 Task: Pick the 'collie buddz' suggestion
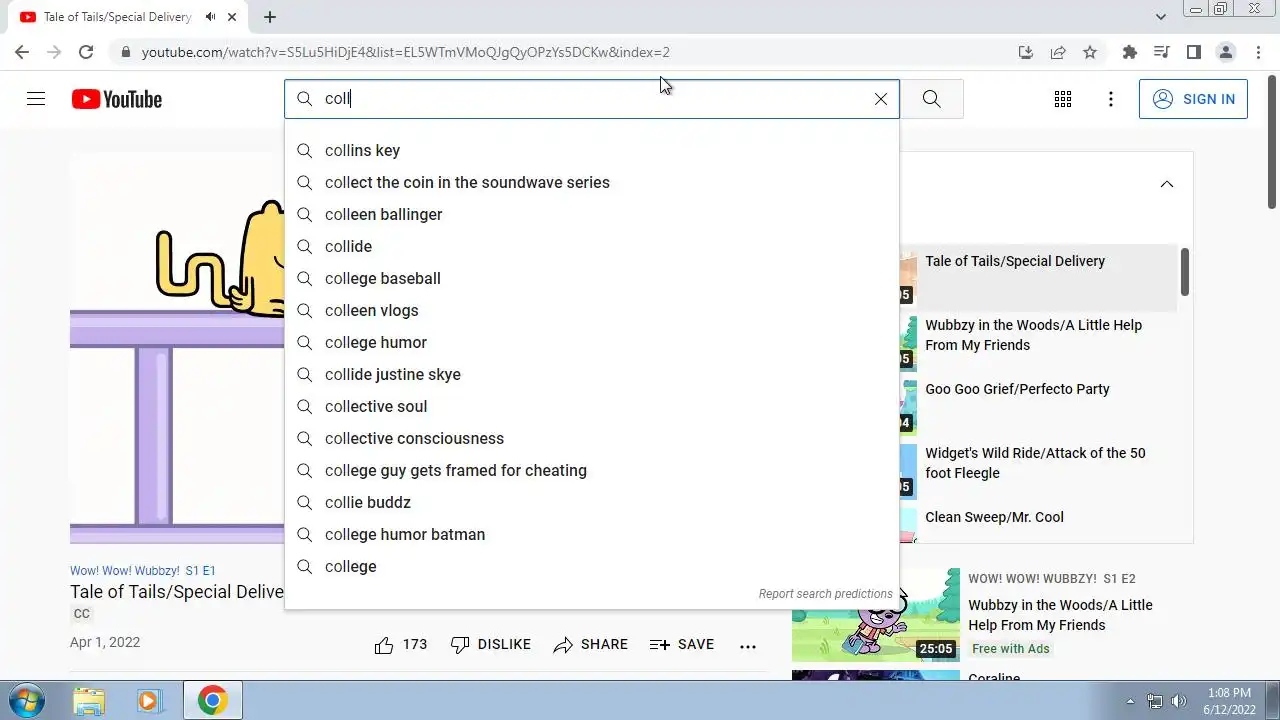[592, 502]
